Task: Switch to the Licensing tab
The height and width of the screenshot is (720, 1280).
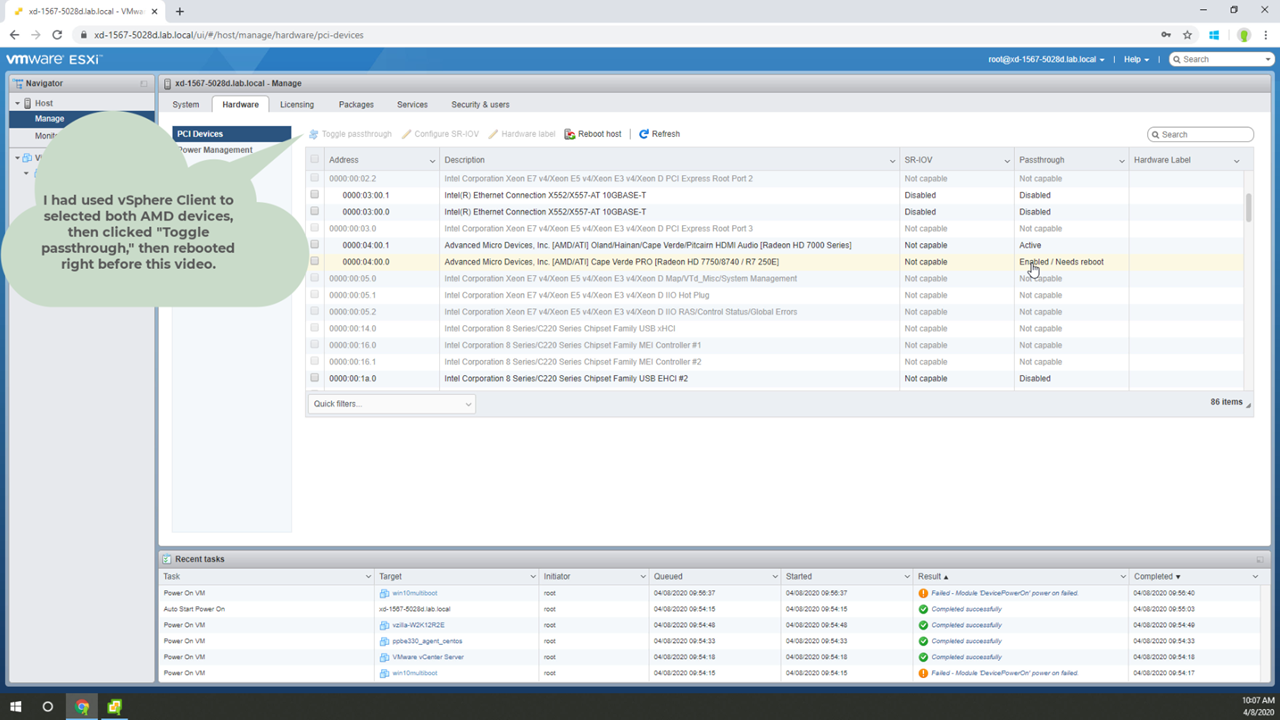Action: [x=297, y=104]
